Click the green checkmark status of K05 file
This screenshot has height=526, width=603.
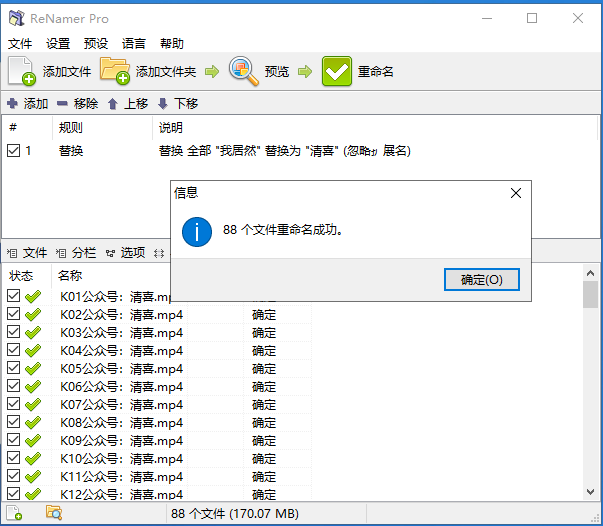coord(33,368)
